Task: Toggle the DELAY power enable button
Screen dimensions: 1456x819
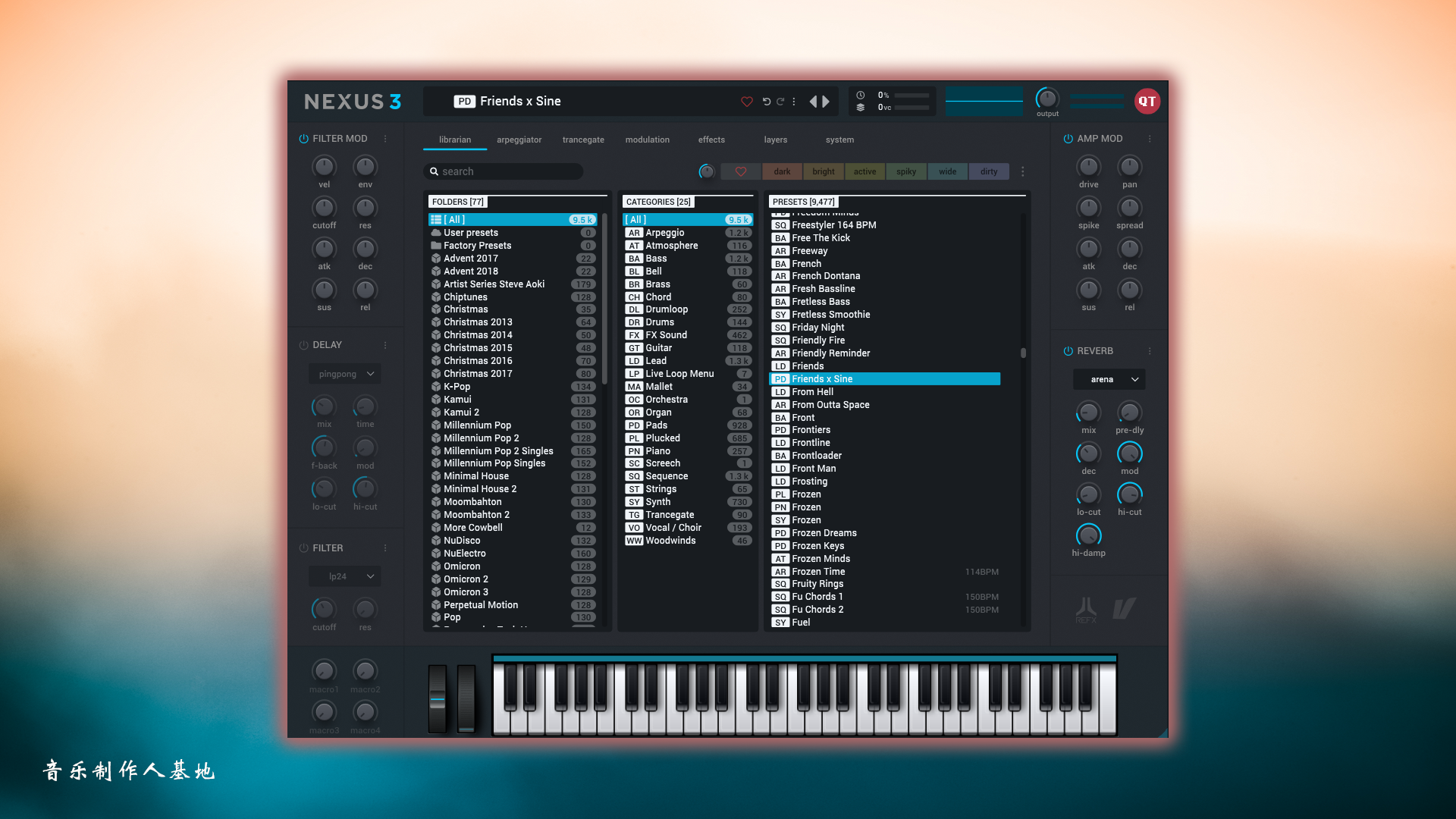Action: (x=305, y=344)
